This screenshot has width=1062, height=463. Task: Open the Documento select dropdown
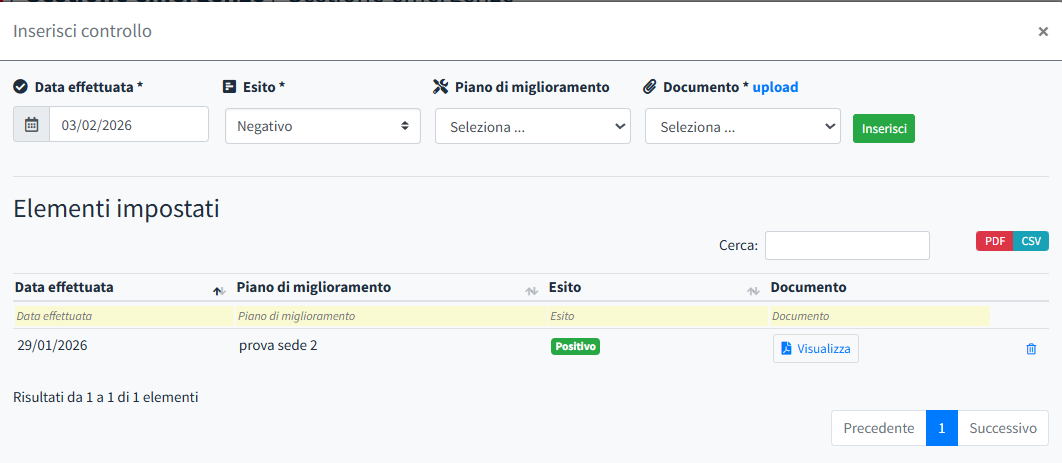(742, 127)
